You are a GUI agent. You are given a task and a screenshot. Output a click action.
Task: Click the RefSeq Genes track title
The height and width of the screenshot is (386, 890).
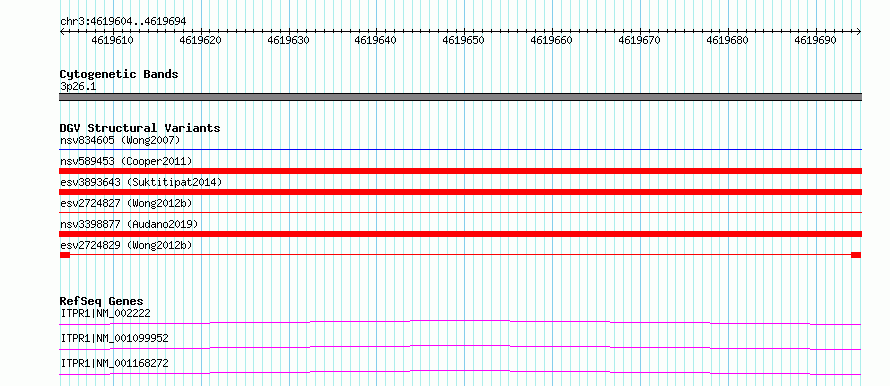[101, 301]
